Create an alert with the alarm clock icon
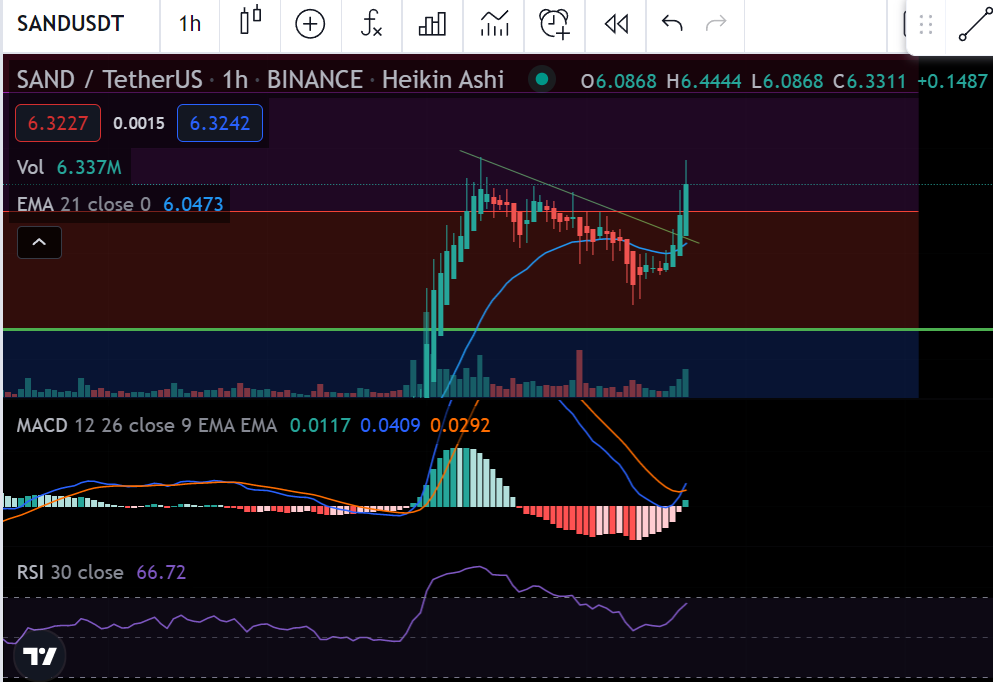Image resolution: width=993 pixels, height=682 pixels. (554, 24)
